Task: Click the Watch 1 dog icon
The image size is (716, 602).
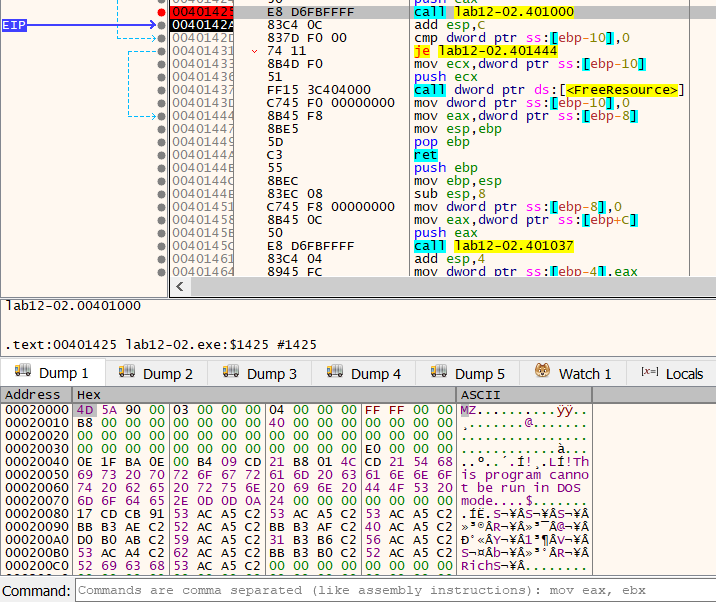Action: 543,372
